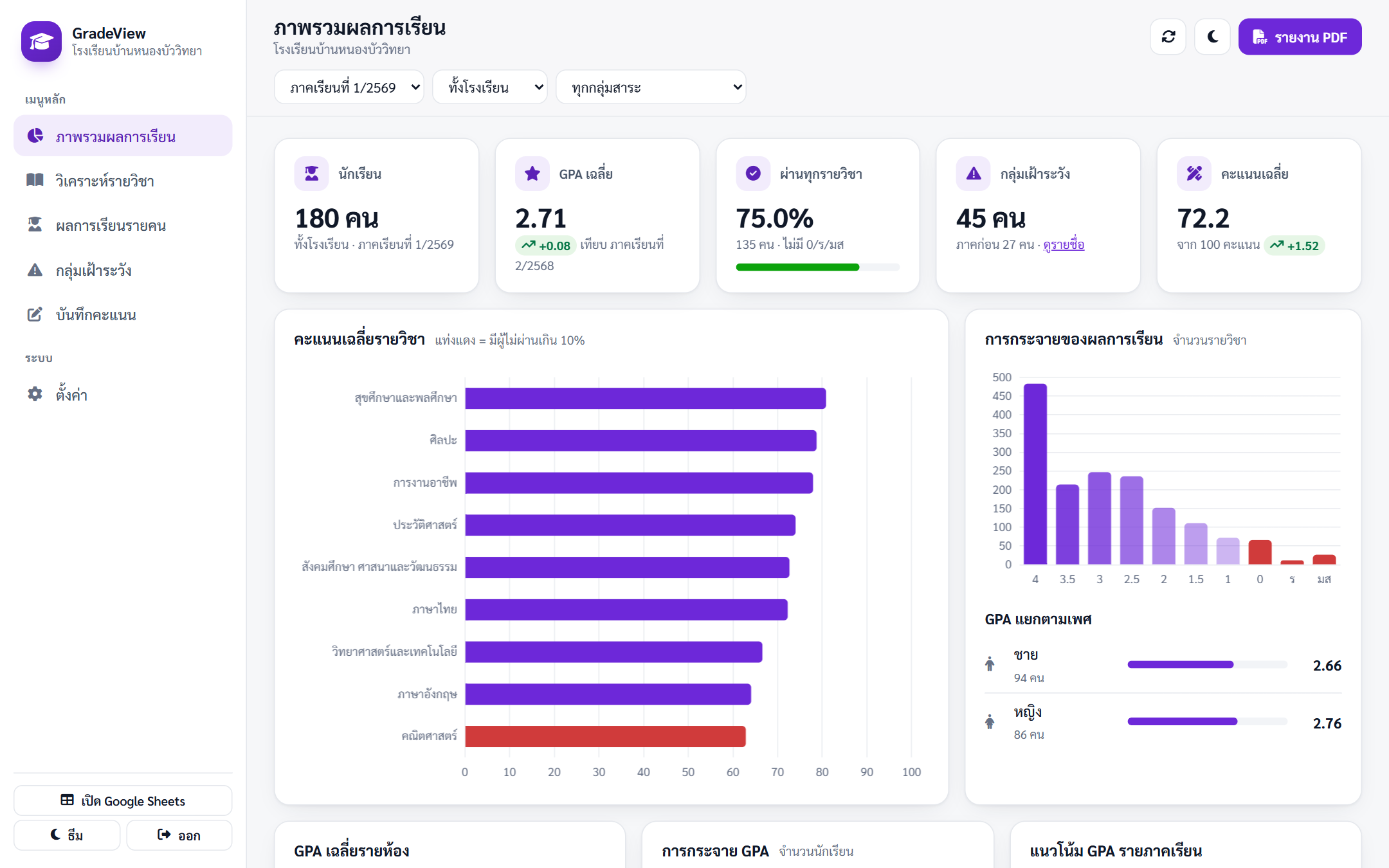Viewport: 1389px width, 868px height.
Task: Click the open book icon for subject analysis
Action: pos(35,180)
